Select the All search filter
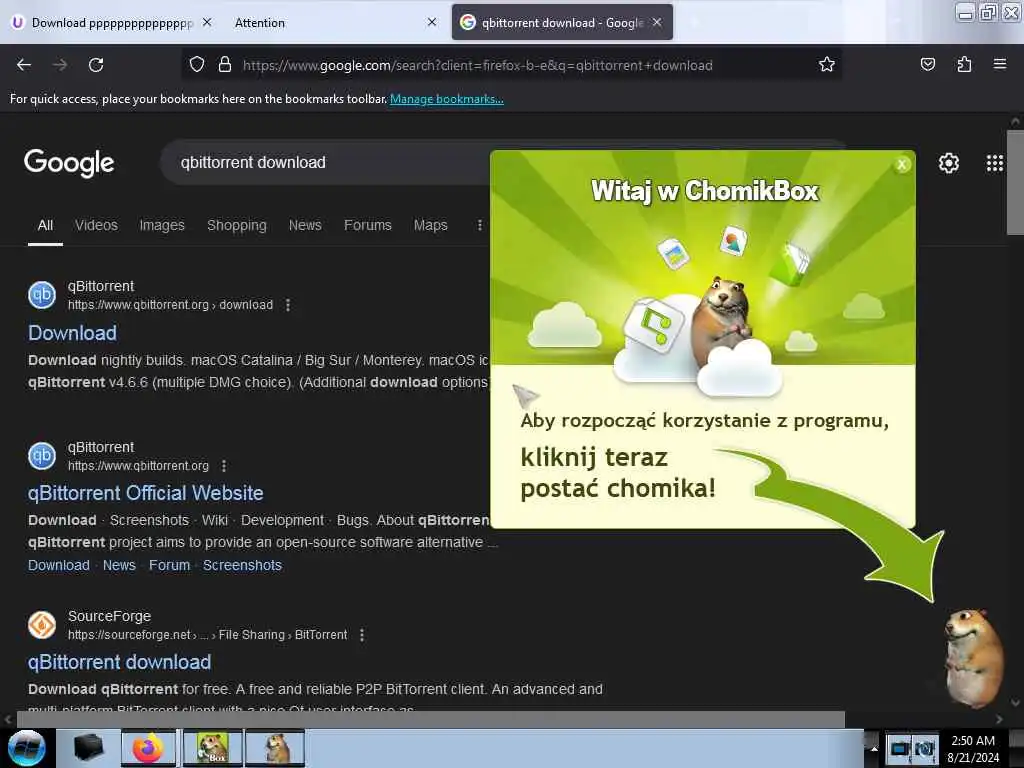This screenshot has height=768, width=1024. (45, 225)
